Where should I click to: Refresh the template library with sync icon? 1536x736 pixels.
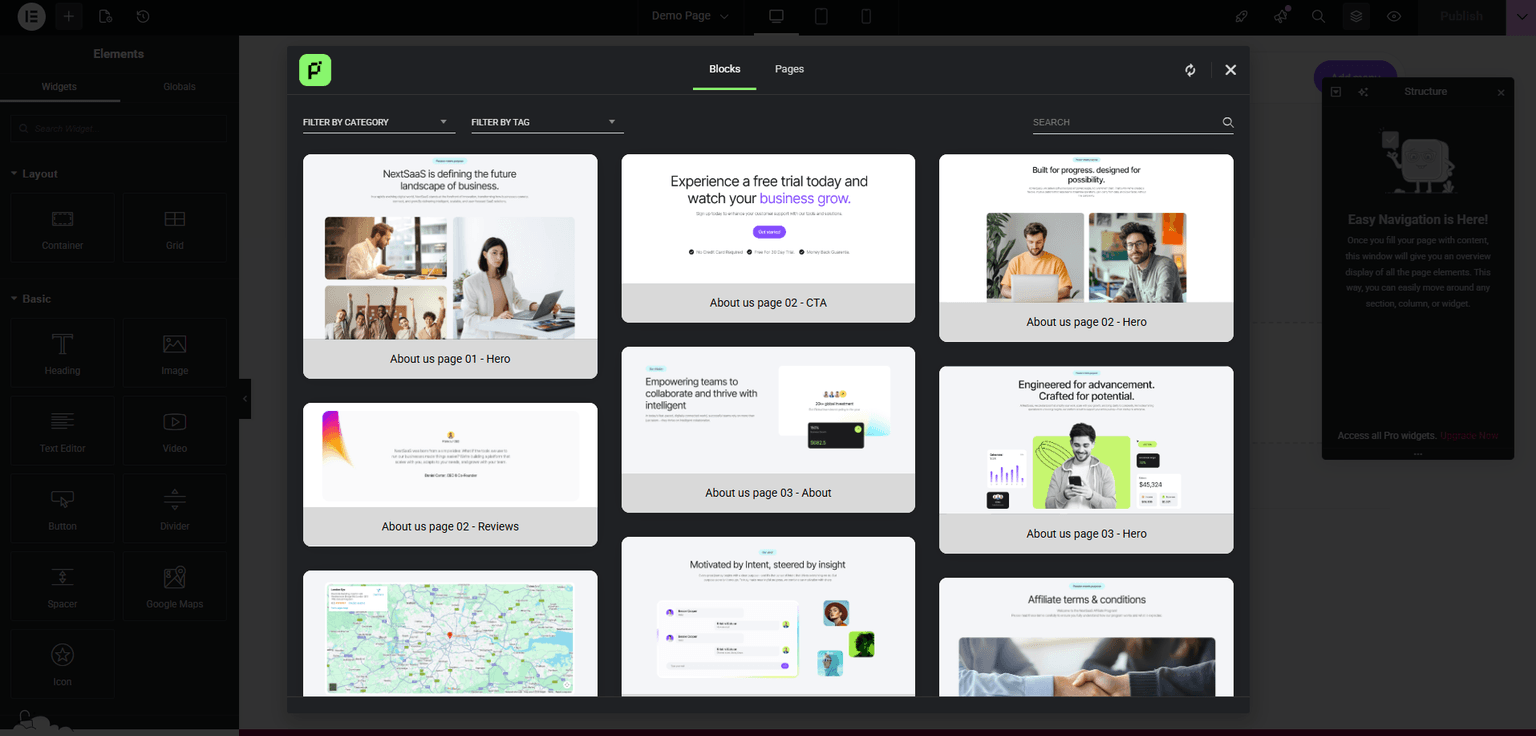1190,69
